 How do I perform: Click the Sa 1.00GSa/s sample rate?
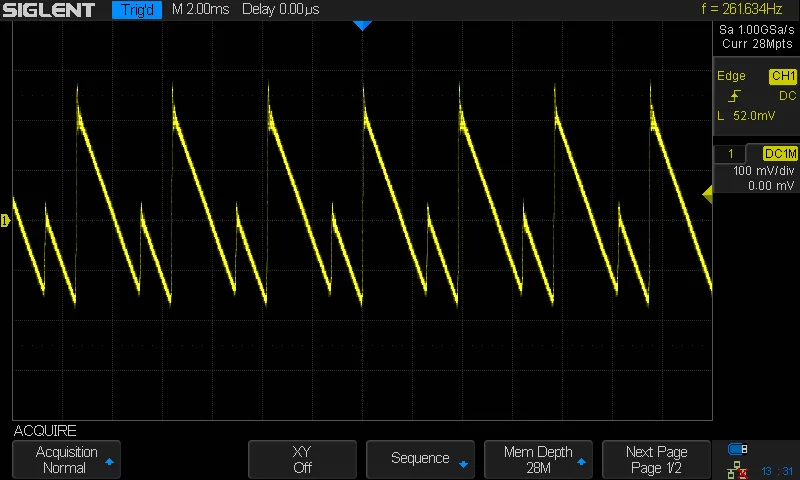pyautogui.click(x=757, y=30)
